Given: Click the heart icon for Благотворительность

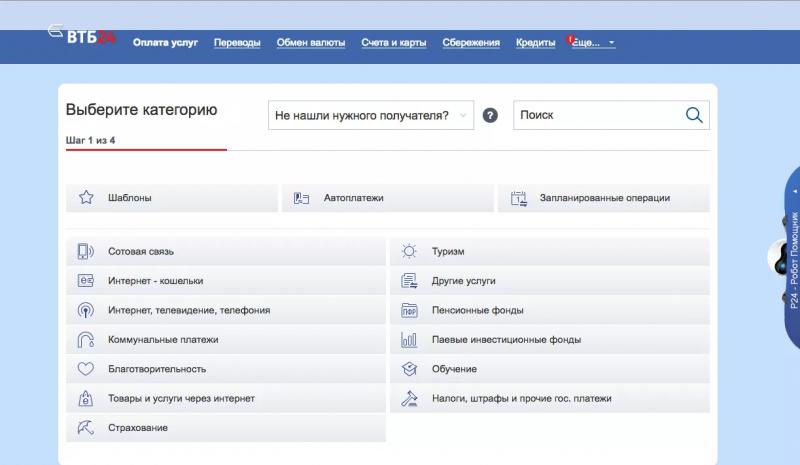Looking at the screenshot, I should [85, 369].
